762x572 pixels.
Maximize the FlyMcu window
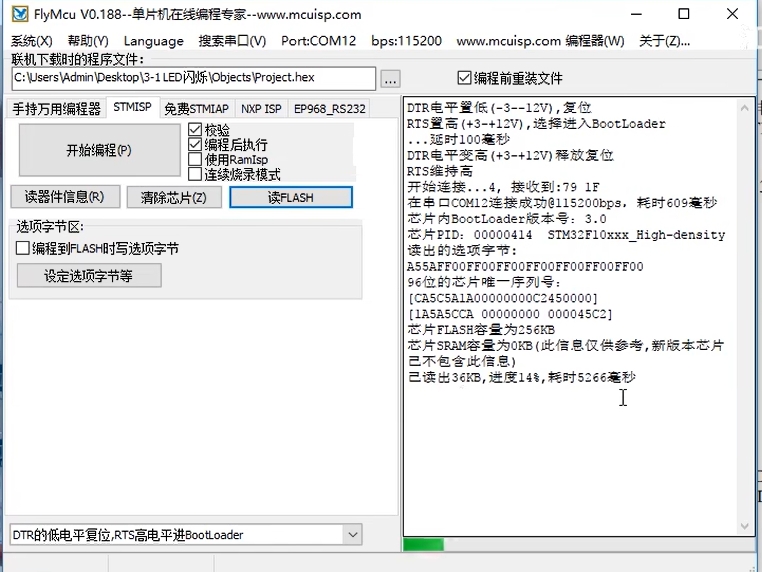click(684, 14)
